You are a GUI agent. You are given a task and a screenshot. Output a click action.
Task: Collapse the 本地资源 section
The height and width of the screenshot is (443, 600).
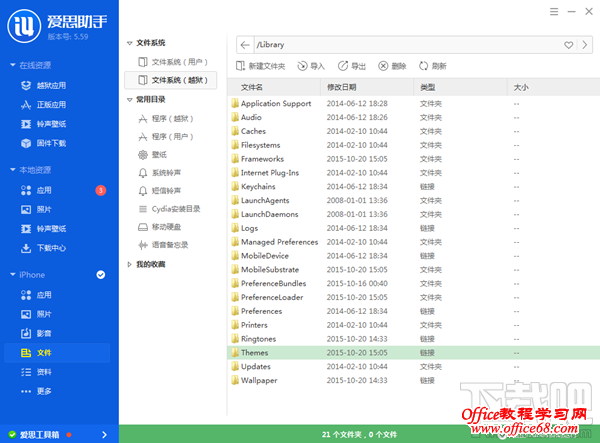pyautogui.click(x=13, y=169)
